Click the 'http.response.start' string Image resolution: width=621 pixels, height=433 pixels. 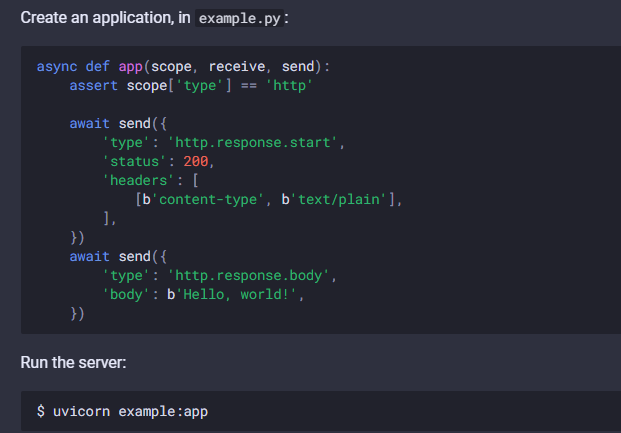coord(257,143)
